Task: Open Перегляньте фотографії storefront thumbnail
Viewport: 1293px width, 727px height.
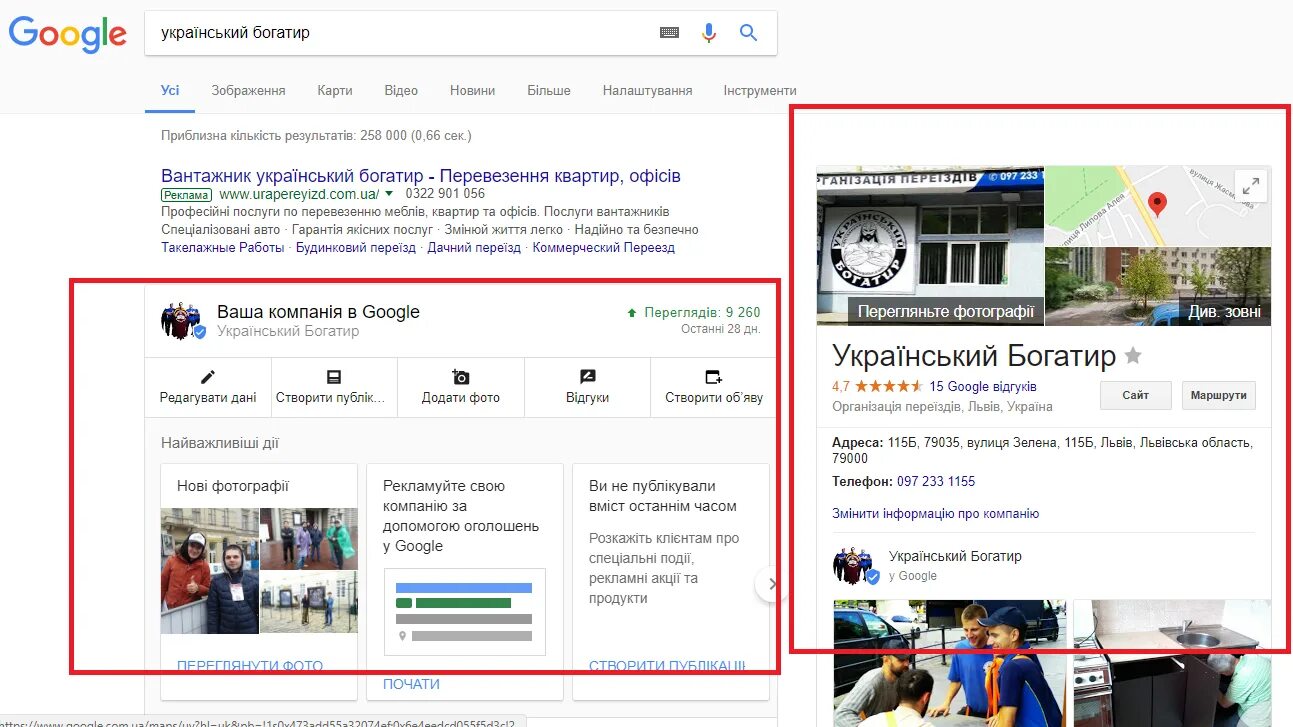Action: click(x=930, y=245)
